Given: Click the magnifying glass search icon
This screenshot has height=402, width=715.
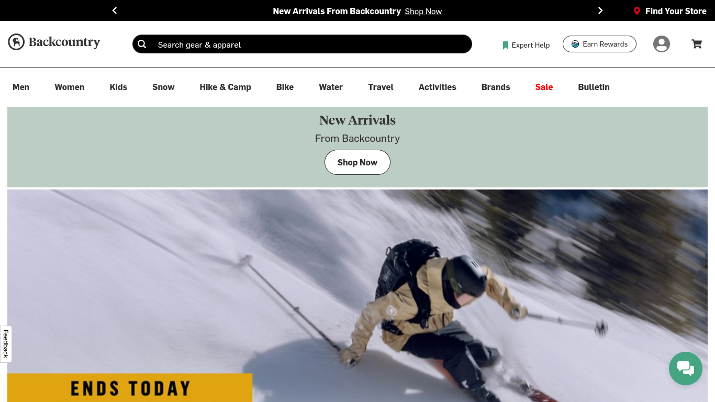Looking at the screenshot, I should click(142, 44).
